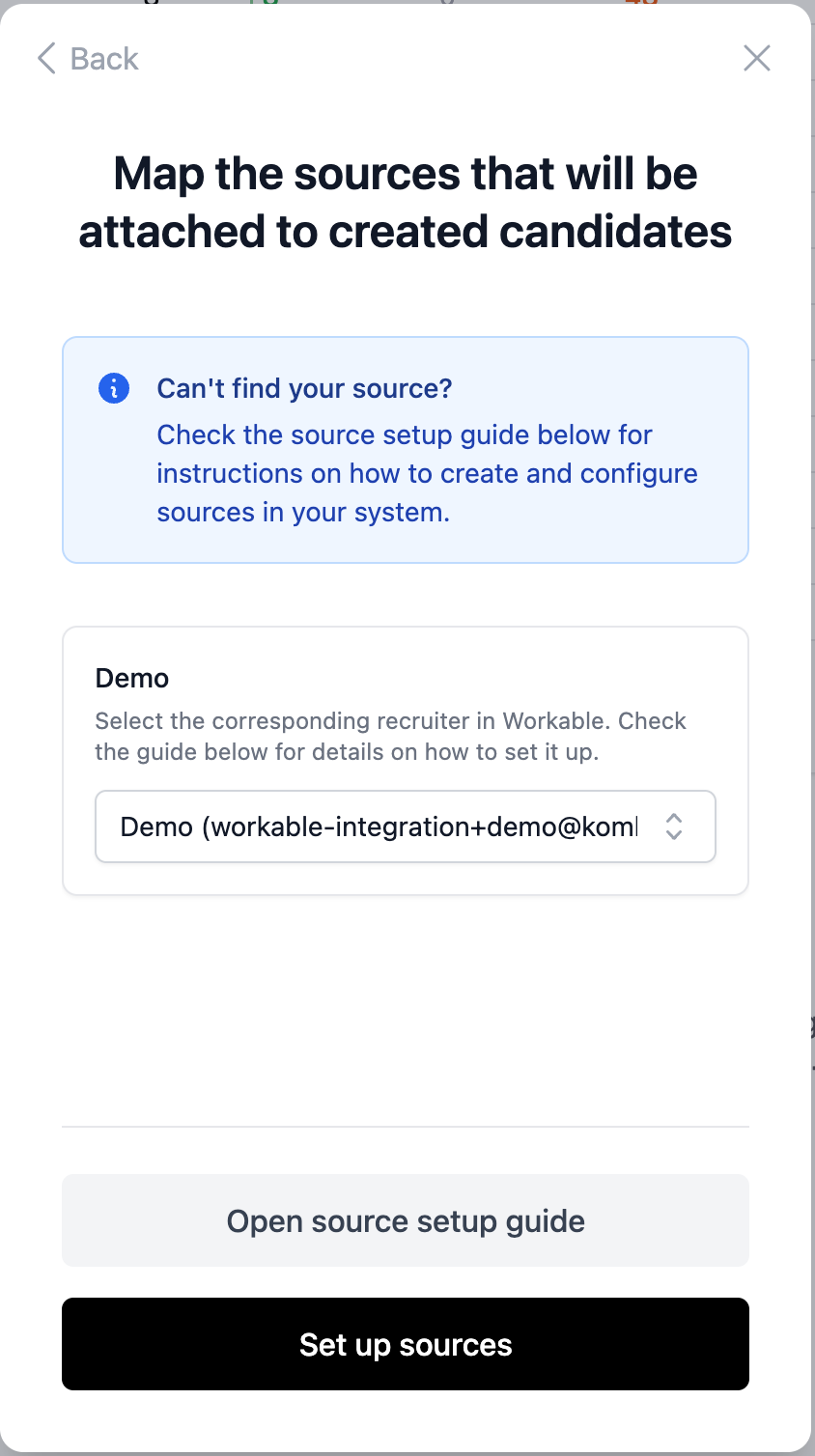
Task: Click the blue info circle icon
Action: pos(114,388)
